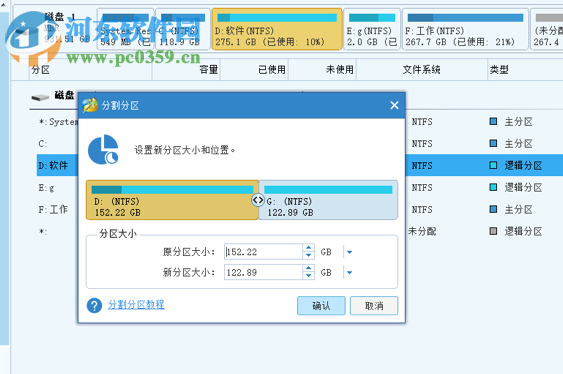The image size is (563, 374).
Task: Click the partition split slider handle
Action: pos(258,200)
